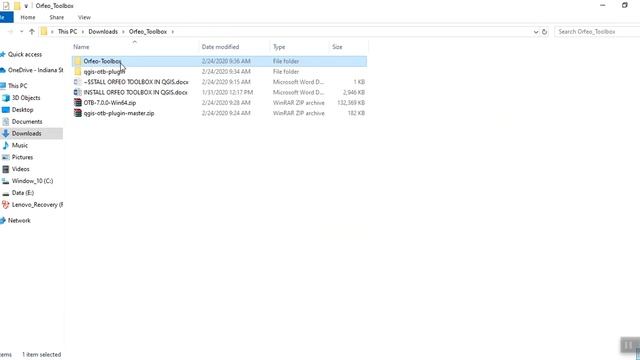Open Window_10 (C:) drive
This screenshot has width=640, height=360.
pos(32,181)
